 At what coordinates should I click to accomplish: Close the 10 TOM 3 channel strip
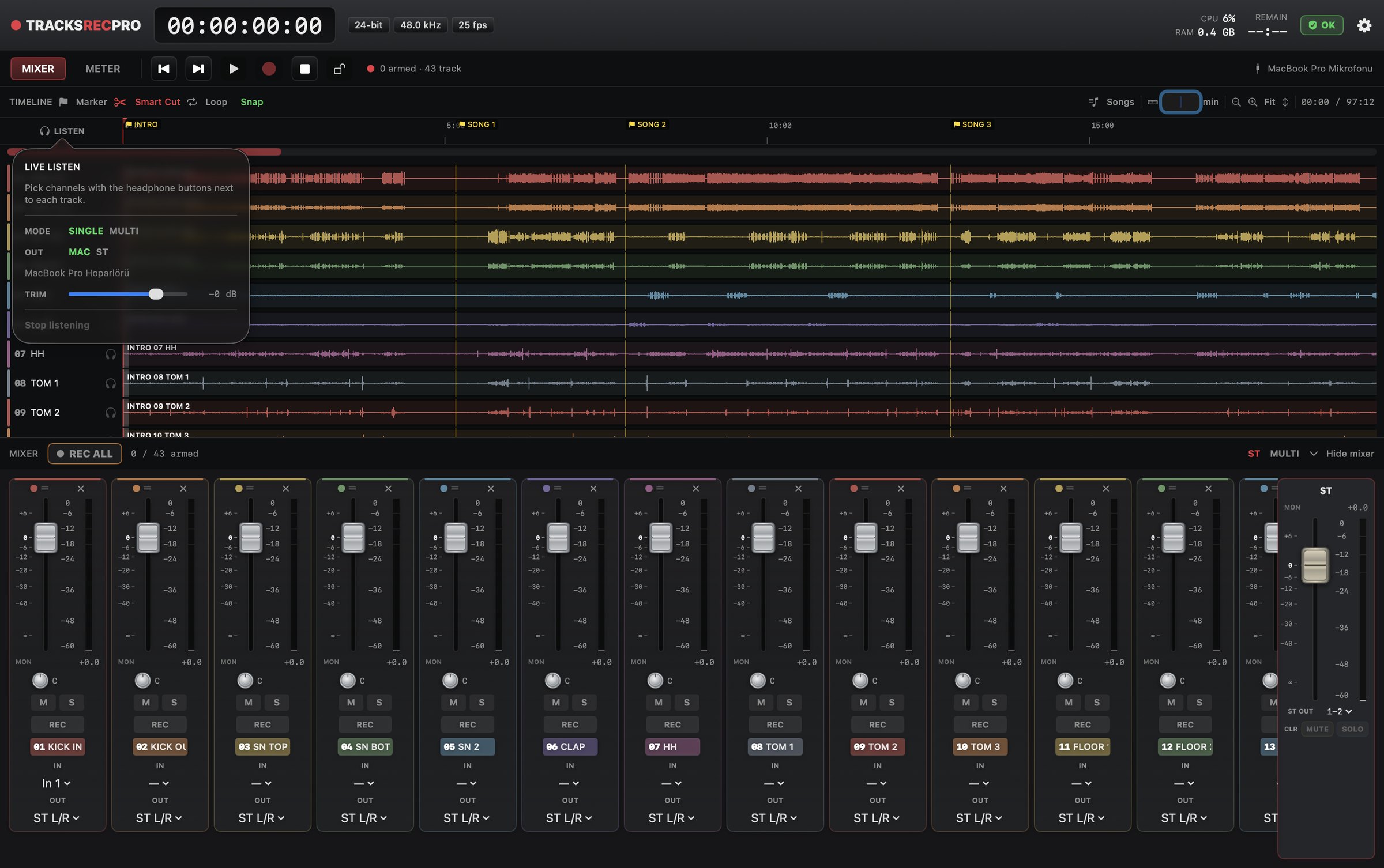point(1003,489)
